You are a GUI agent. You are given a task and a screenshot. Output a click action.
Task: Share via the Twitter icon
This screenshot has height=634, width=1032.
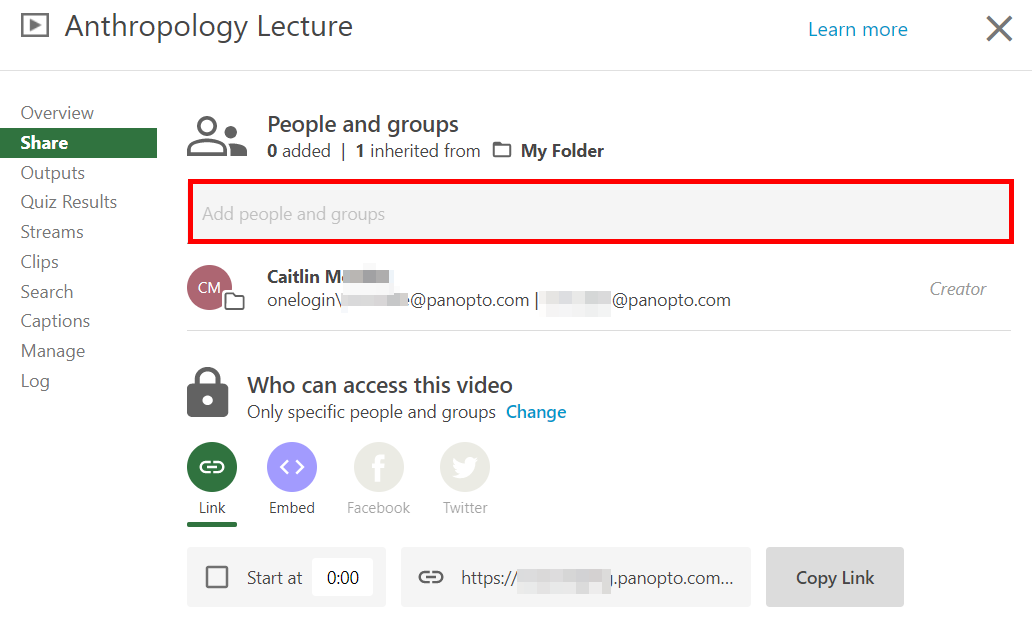click(465, 467)
